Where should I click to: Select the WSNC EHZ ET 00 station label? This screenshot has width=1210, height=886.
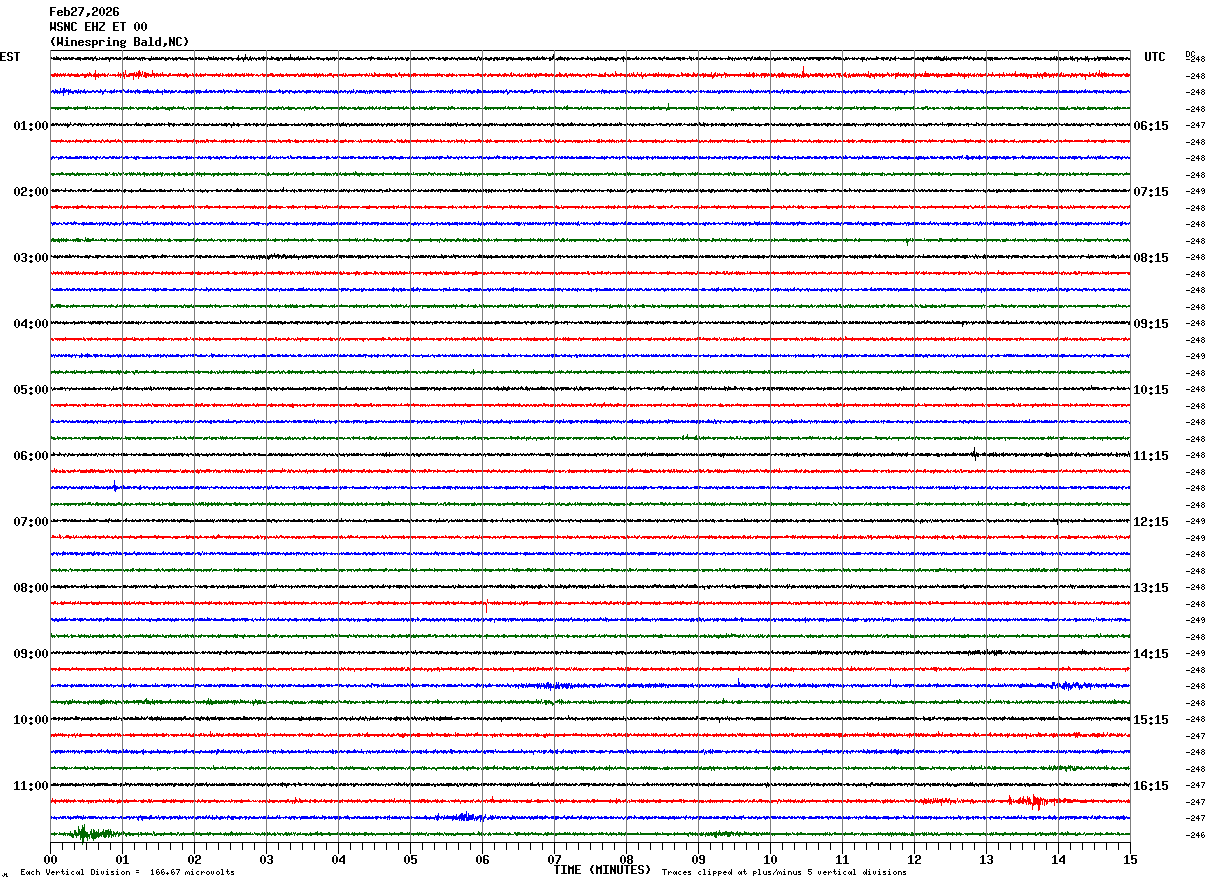tap(98, 27)
